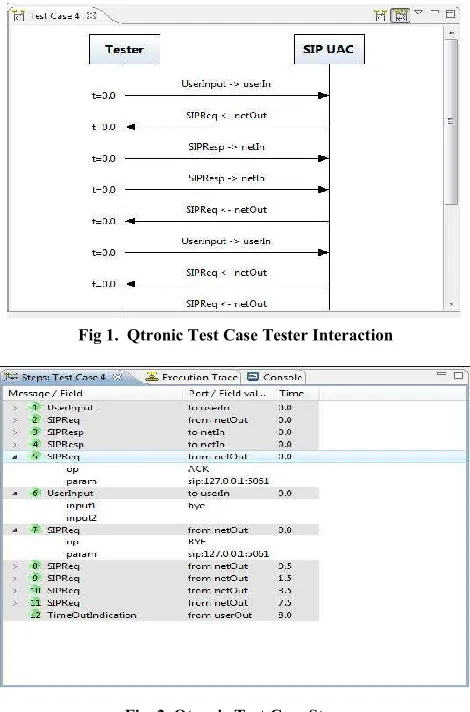Click the Port / Field val... column header
Screen dimensions: 470x712
[228, 393]
